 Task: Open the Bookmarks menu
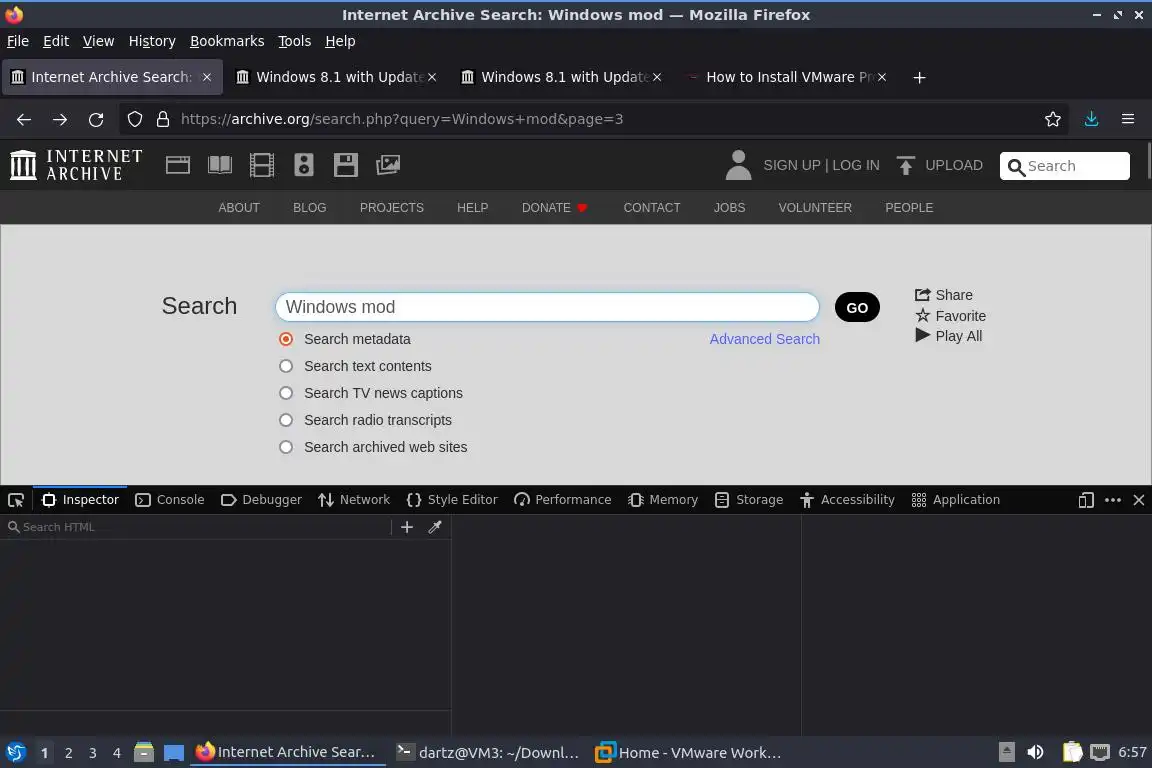pyautogui.click(x=227, y=41)
